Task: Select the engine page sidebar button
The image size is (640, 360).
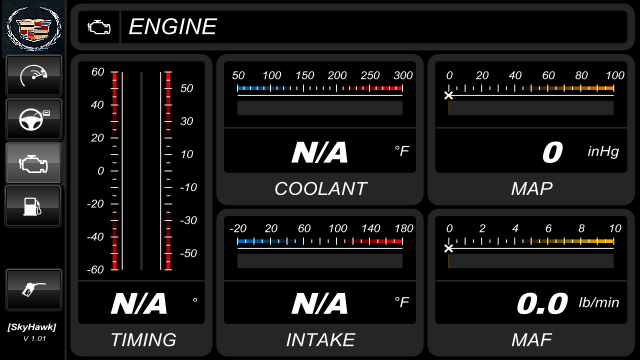Action: [34, 163]
